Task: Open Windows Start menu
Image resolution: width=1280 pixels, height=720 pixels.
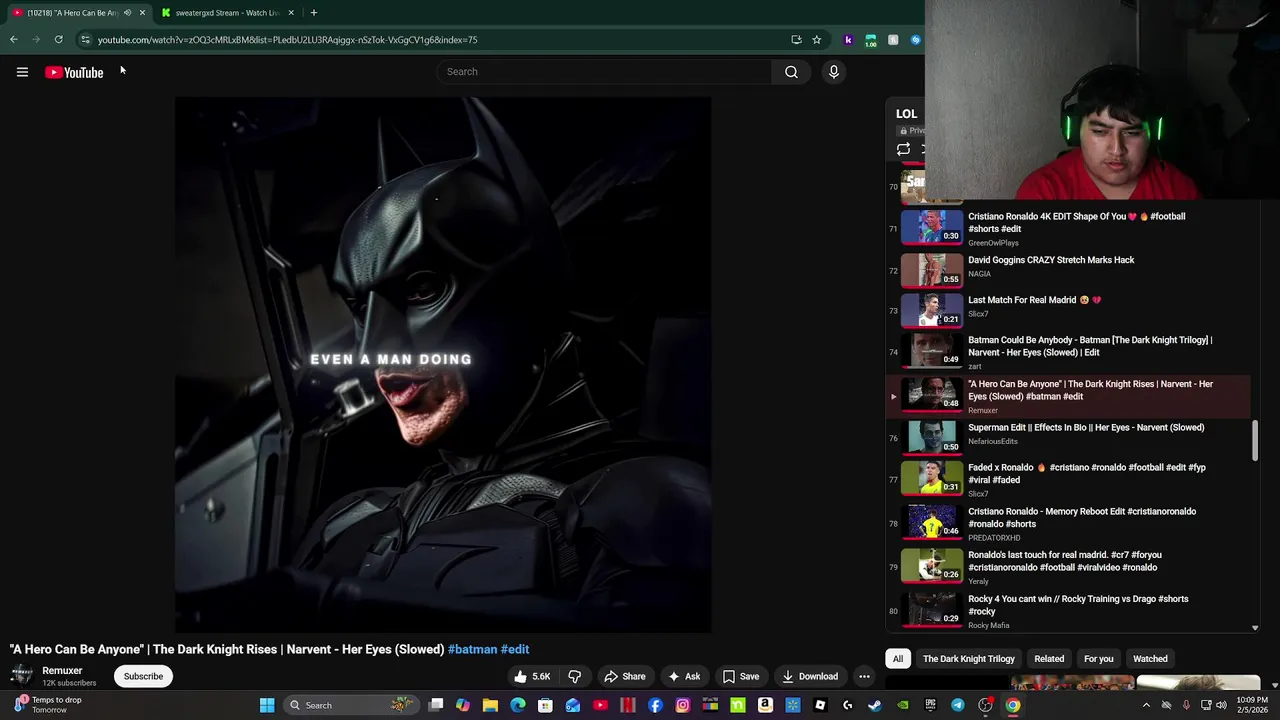Action: [267, 706]
